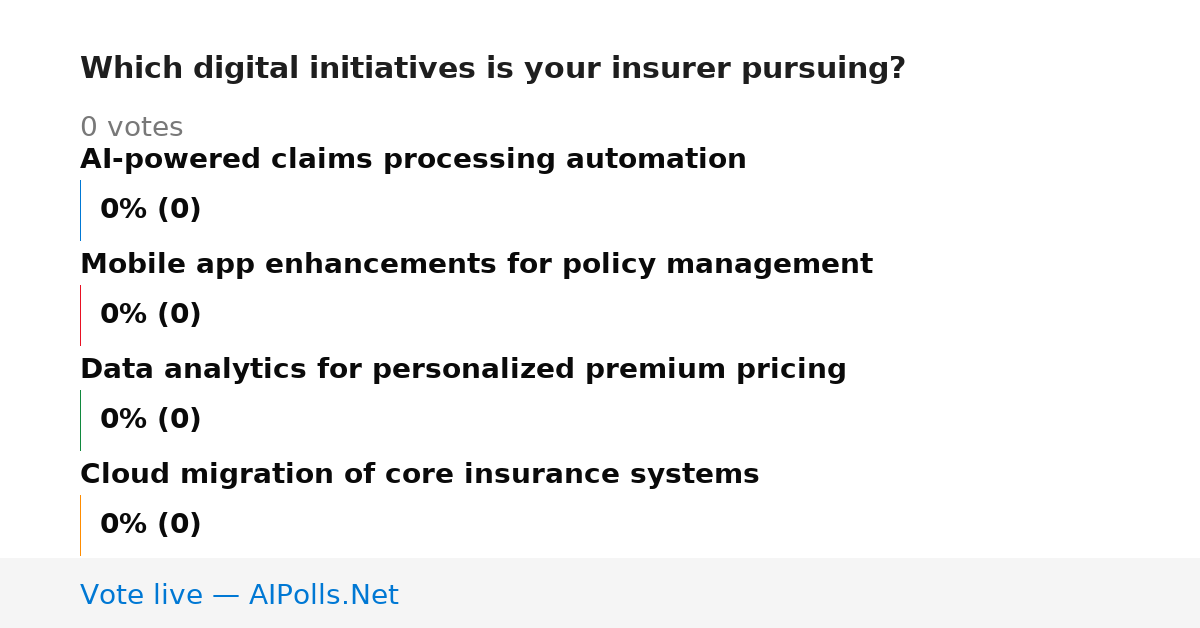Image resolution: width=1200 pixels, height=628 pixels.
Task: Choose 'Cloud migration of core insurance systems'
Action: [x=419, y=475]
